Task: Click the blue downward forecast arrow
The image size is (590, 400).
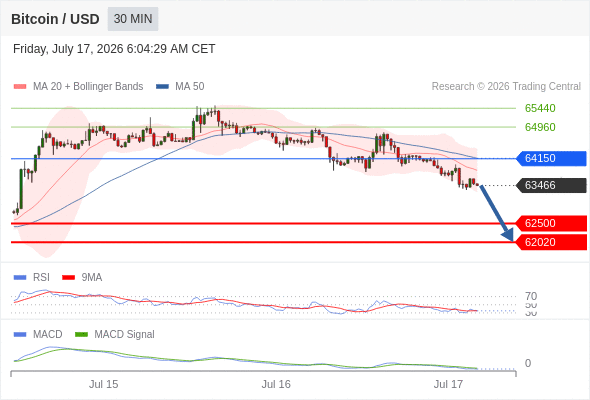Action: pyautogui.click(x=497, y=213)
